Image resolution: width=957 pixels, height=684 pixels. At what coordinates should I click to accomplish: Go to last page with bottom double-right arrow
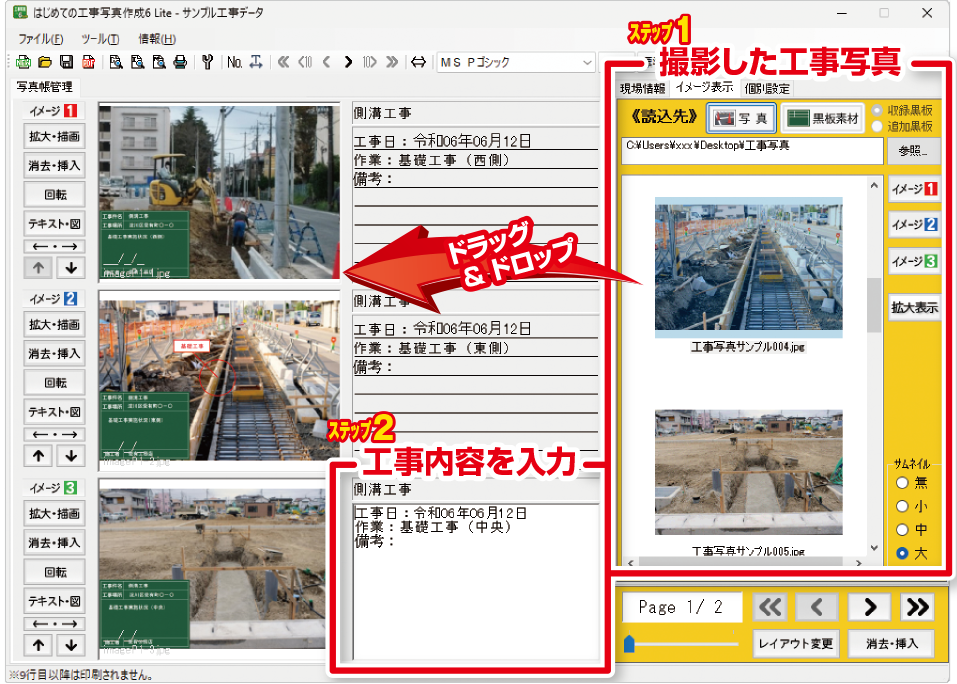point(916,607)
